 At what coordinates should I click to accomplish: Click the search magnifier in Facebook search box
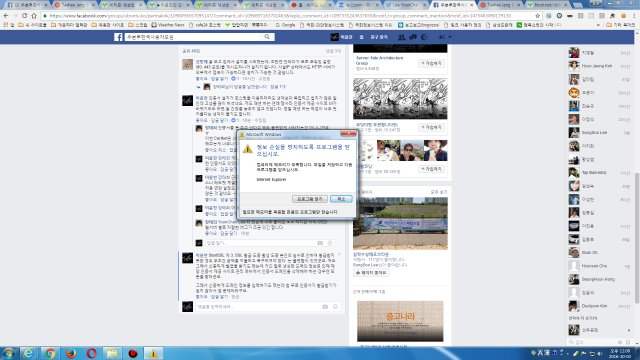267,37
